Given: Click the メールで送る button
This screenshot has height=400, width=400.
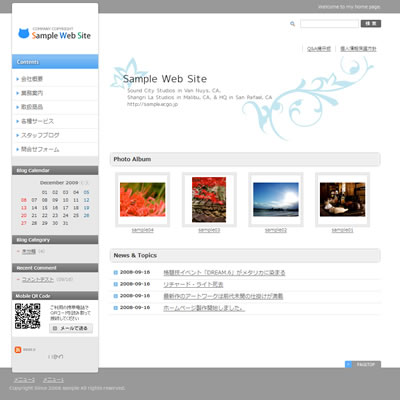Looking at the screenshot, I should pos(71,328).
